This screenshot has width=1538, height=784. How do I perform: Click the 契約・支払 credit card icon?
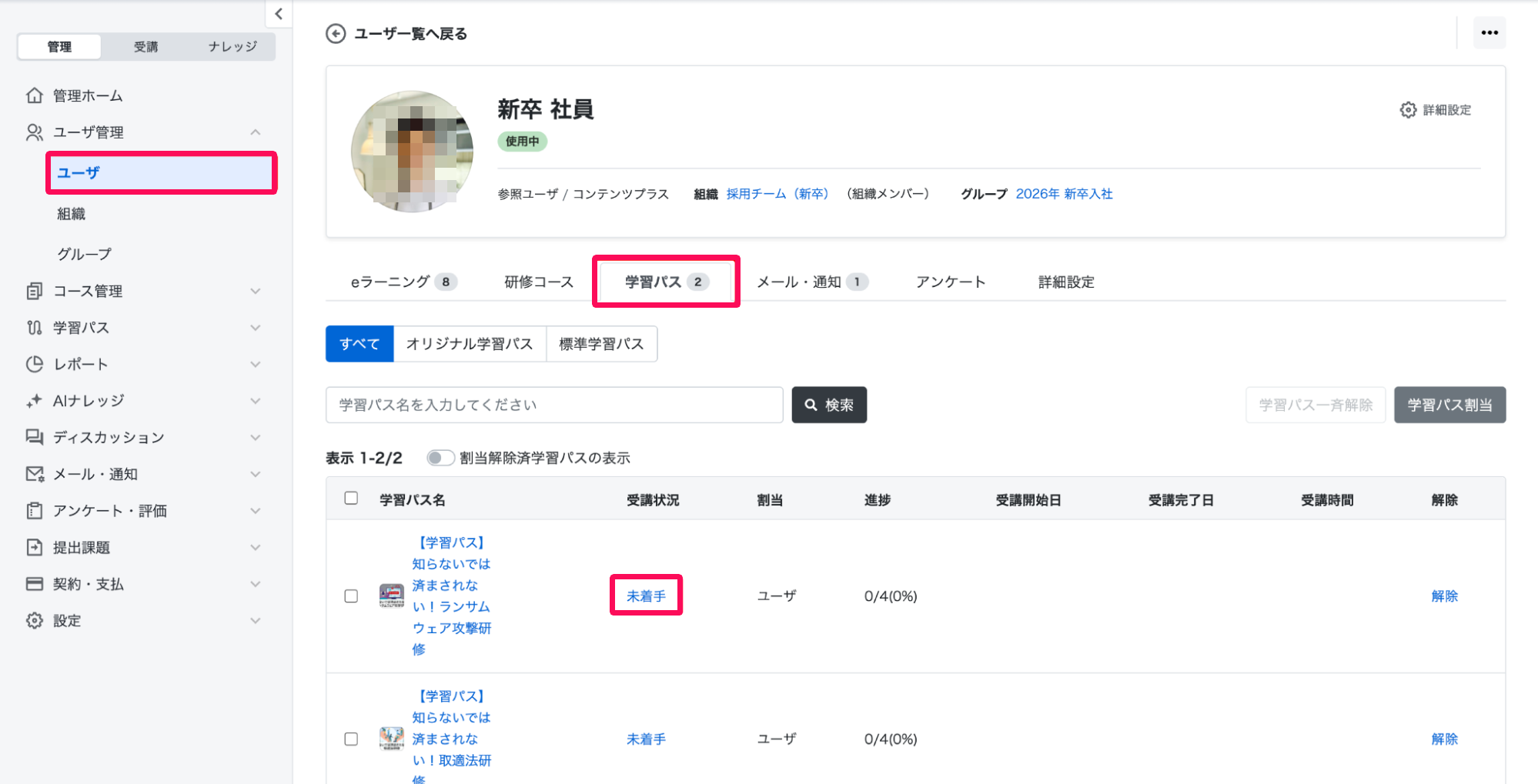[x=35, y=584]
